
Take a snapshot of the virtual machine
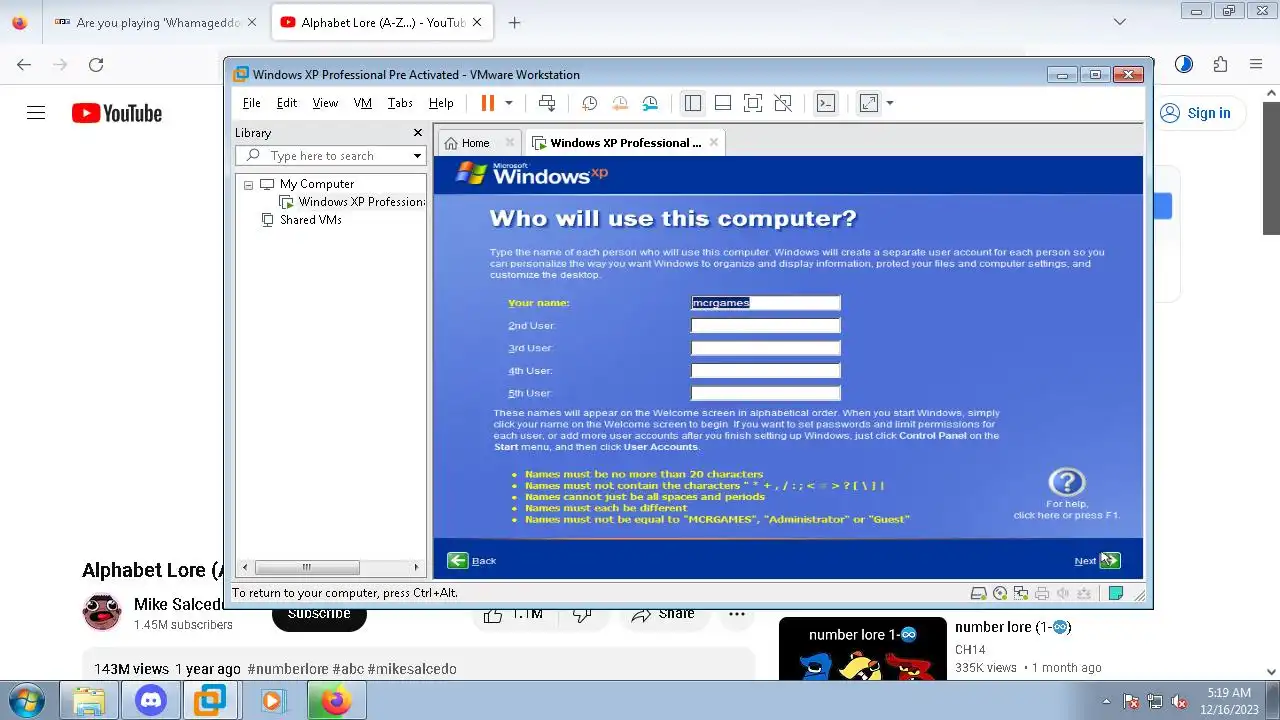coord(590,103)
